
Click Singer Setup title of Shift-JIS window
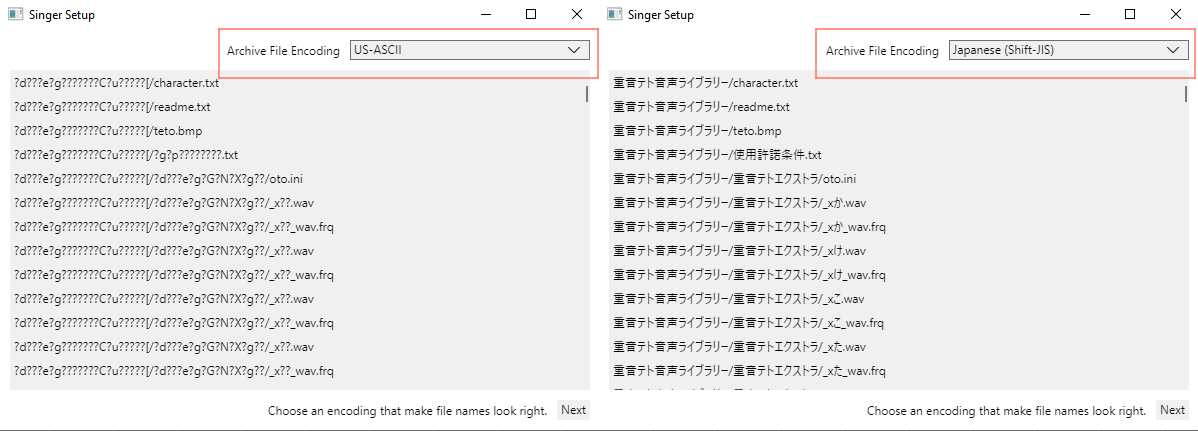[x=661, y=15]
